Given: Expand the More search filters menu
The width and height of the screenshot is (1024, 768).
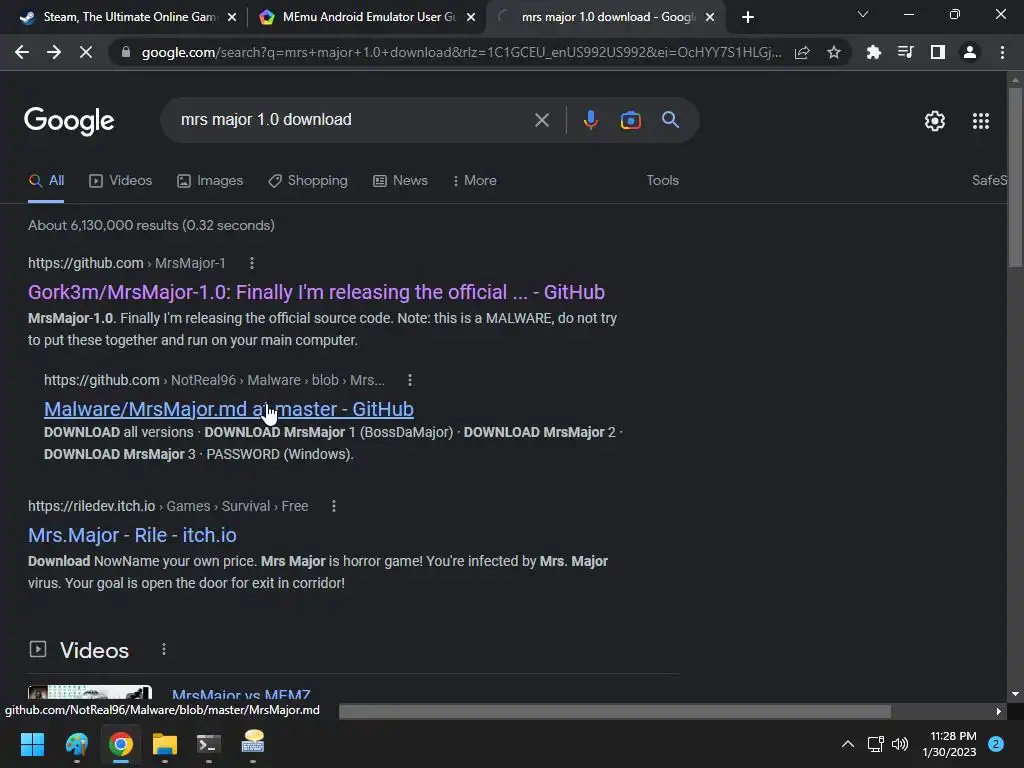Looking at the screenshot, I should pyautogui.click(x=474, y=181).
